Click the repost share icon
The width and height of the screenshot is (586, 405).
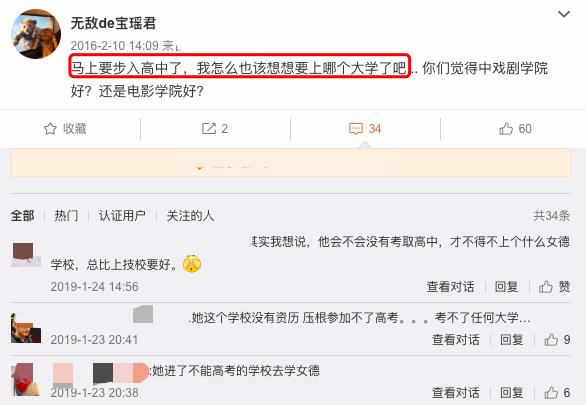(209, 129)
